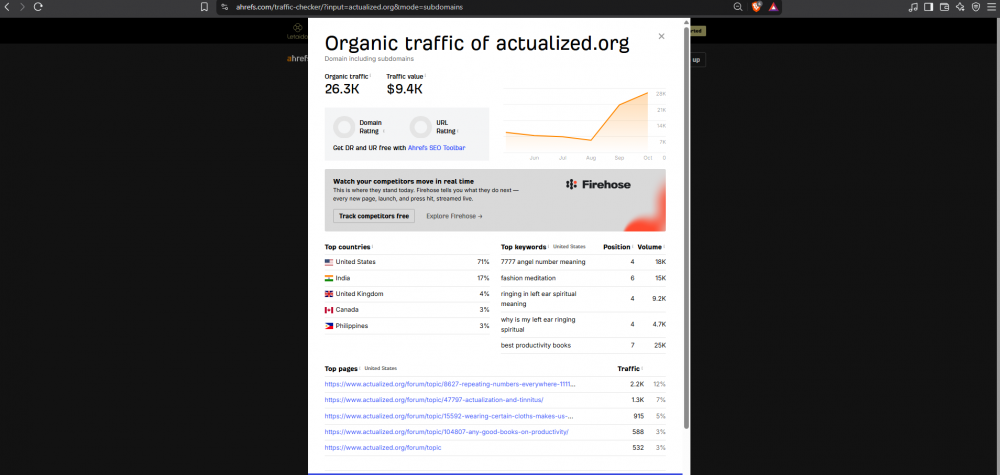Open the actualization-and-tinnitus forum topic link
The image size is (1000, 475).
pos(434,400)
